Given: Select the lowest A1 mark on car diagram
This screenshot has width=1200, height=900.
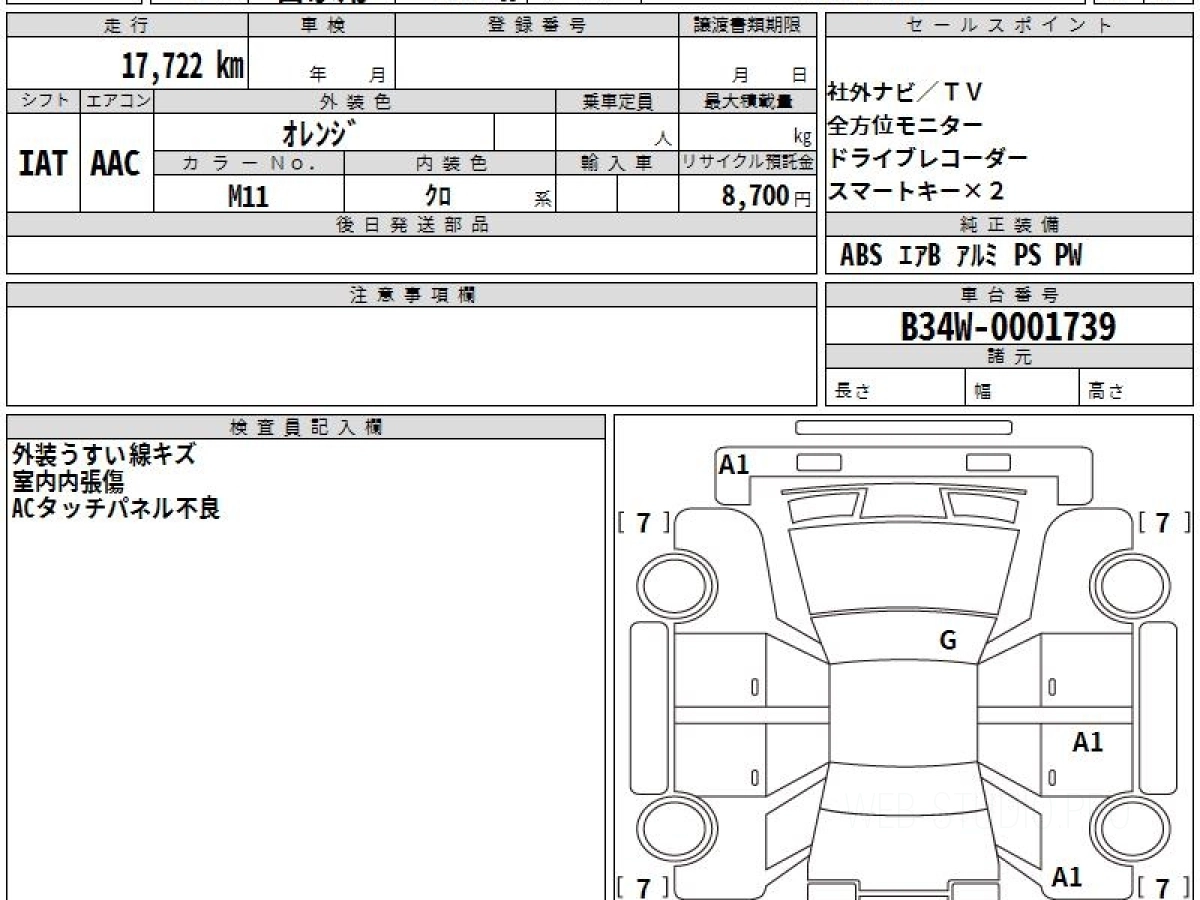Looking at the screenshot, I should [x=1067, y=877].
